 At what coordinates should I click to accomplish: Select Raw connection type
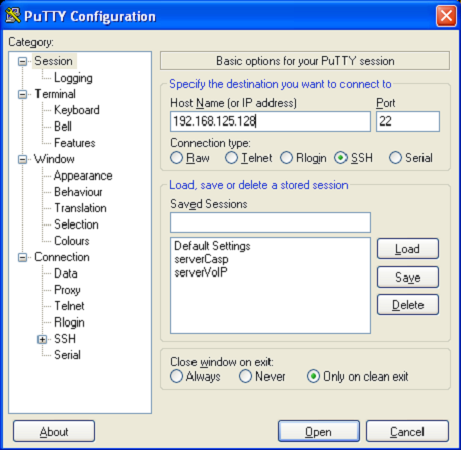tap(176, 158)
